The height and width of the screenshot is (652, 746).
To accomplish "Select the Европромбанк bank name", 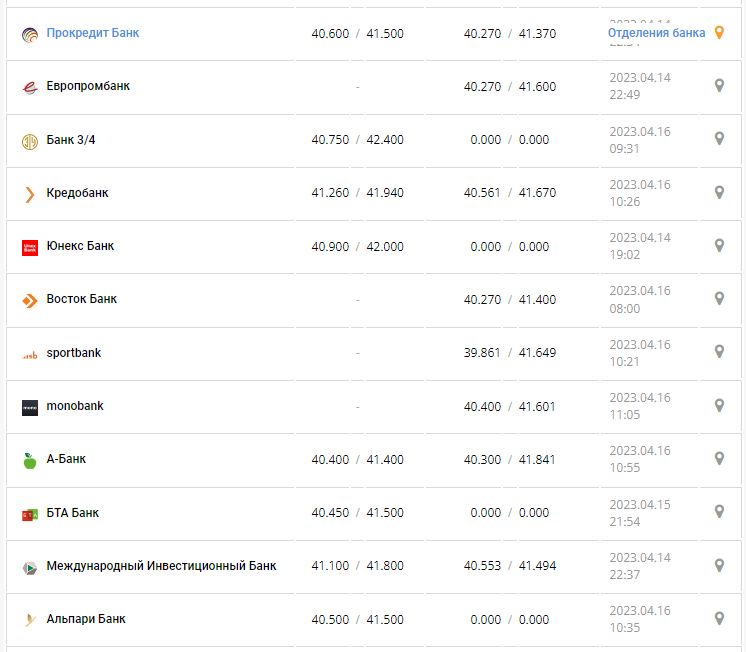I will 88,86.
